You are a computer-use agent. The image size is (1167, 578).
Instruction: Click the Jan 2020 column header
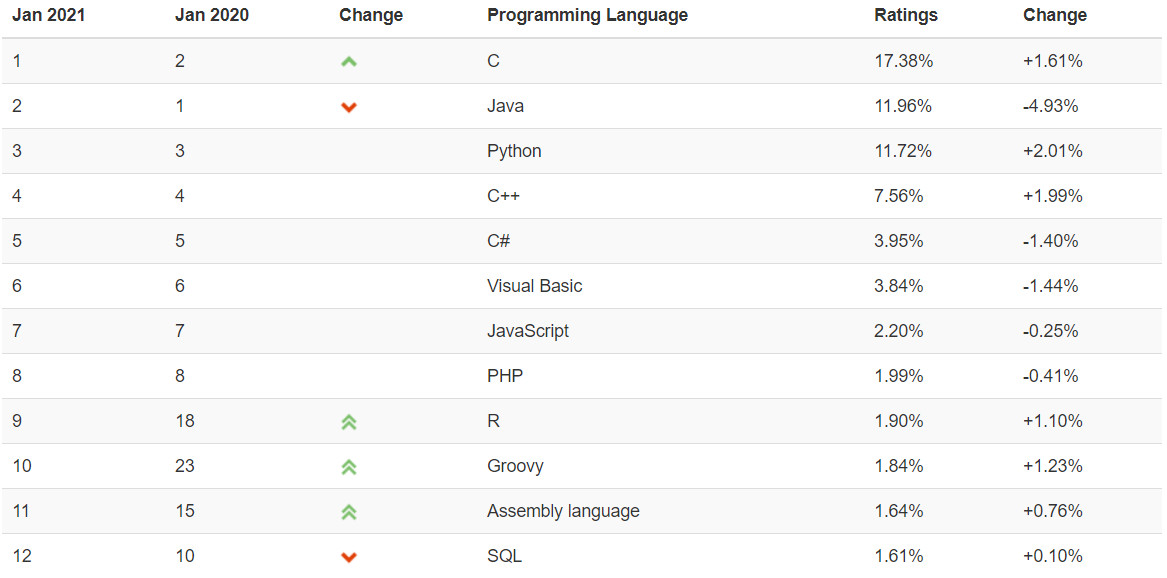pyautogui.click(x=211, y=15)
